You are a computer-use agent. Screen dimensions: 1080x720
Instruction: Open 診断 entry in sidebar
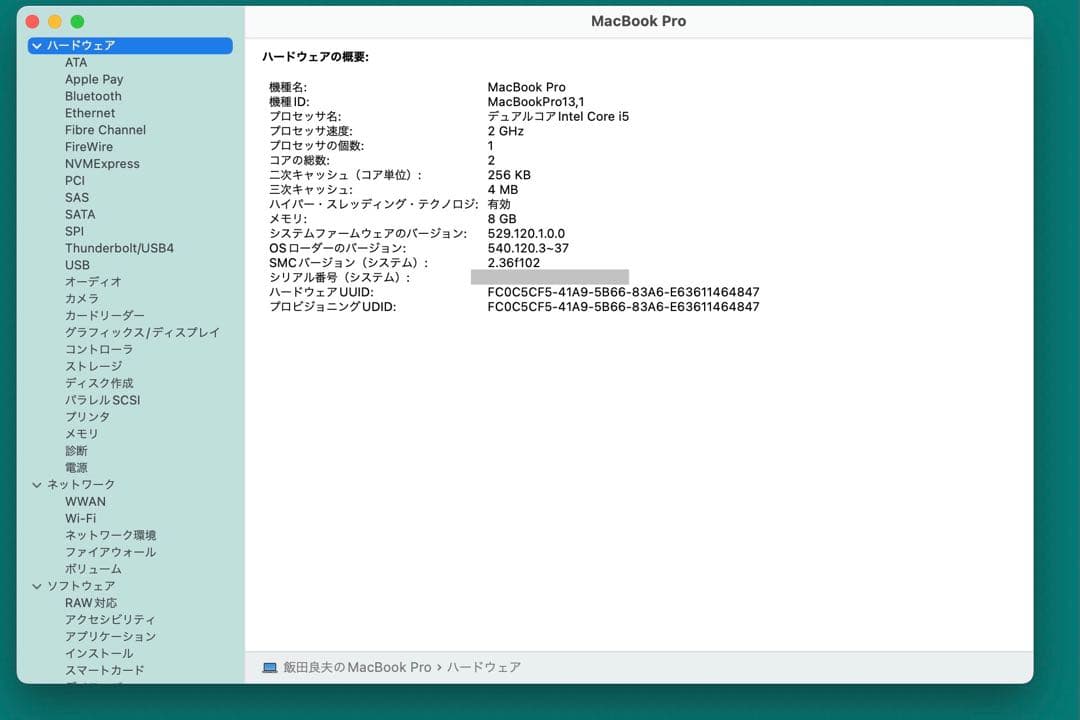click(x=76, y=451)
